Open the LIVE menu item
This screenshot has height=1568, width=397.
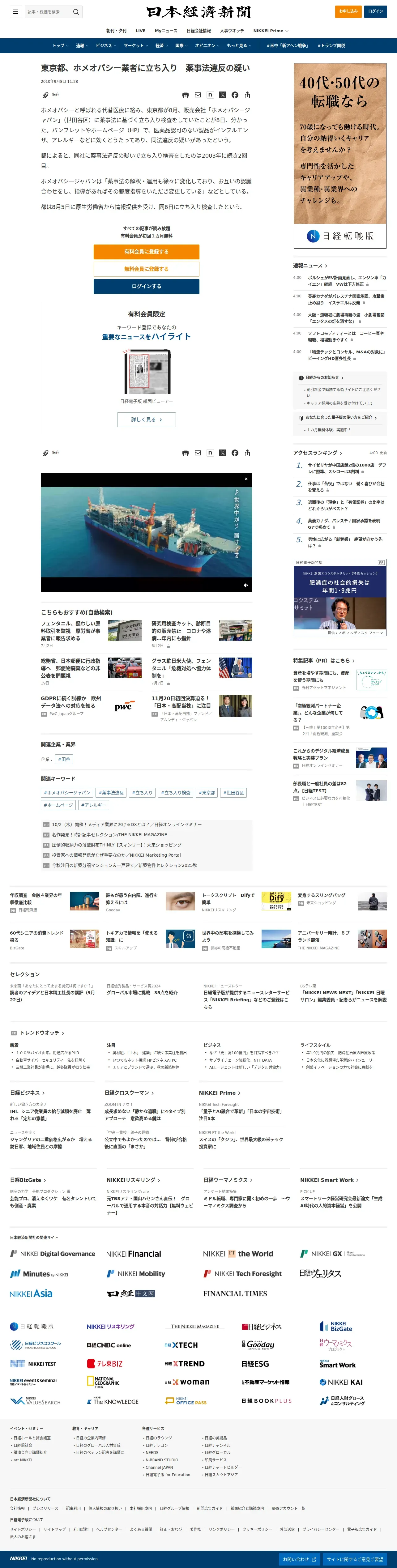[x=141, y=30]
